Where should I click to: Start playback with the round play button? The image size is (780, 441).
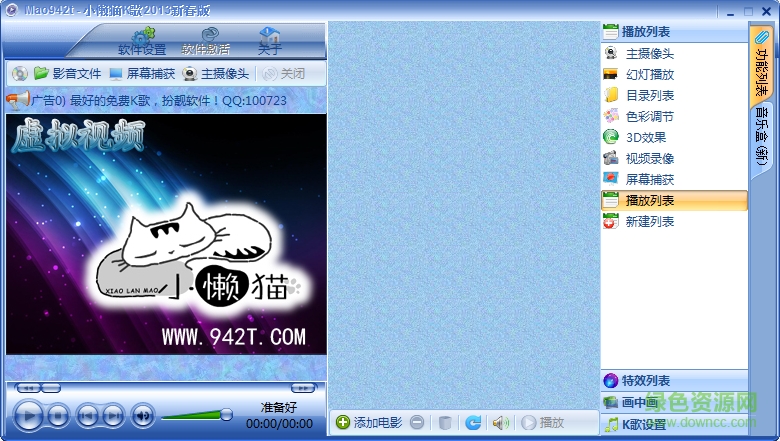point(28,415)
